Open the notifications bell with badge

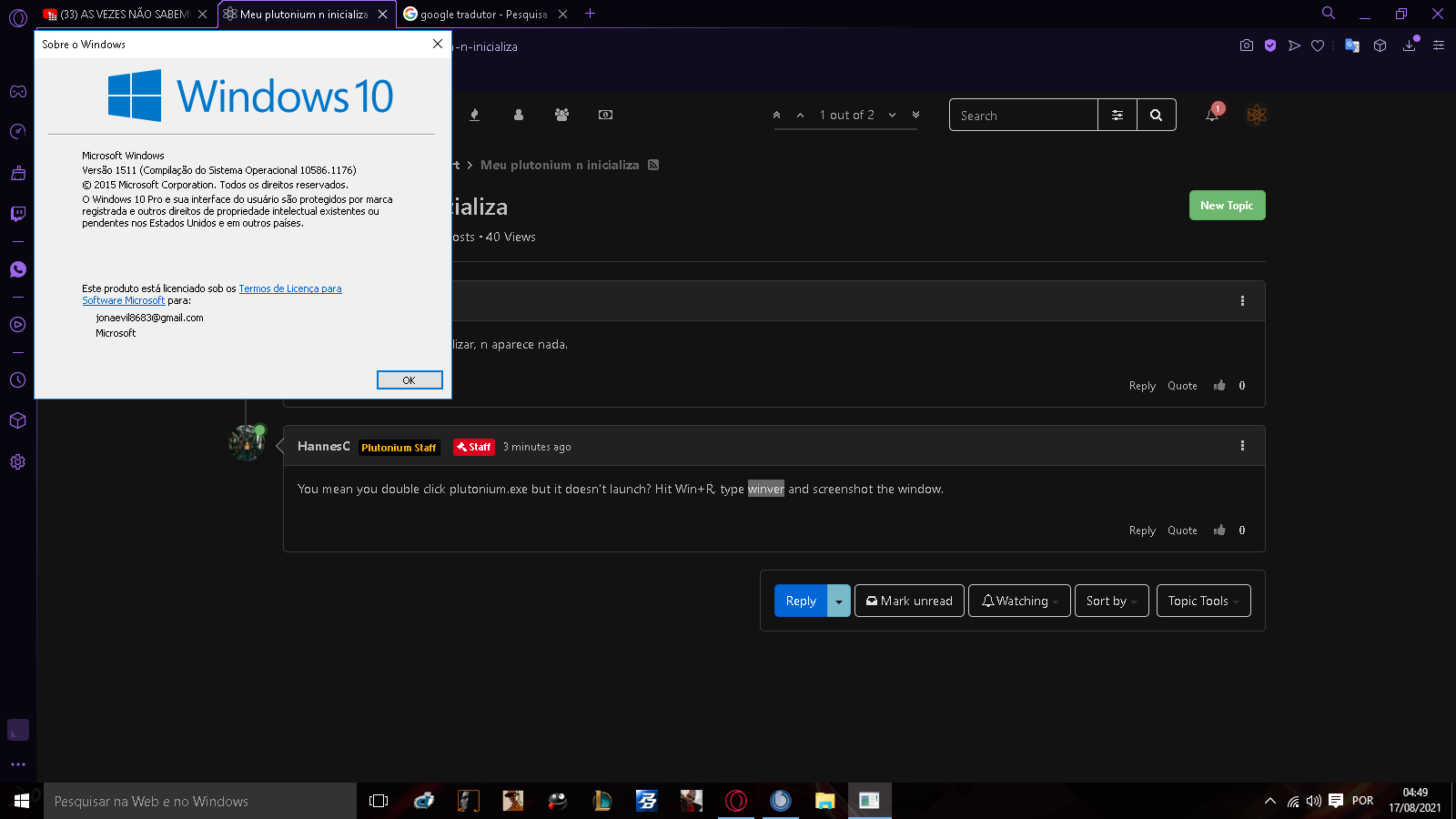click(1213, 114)
